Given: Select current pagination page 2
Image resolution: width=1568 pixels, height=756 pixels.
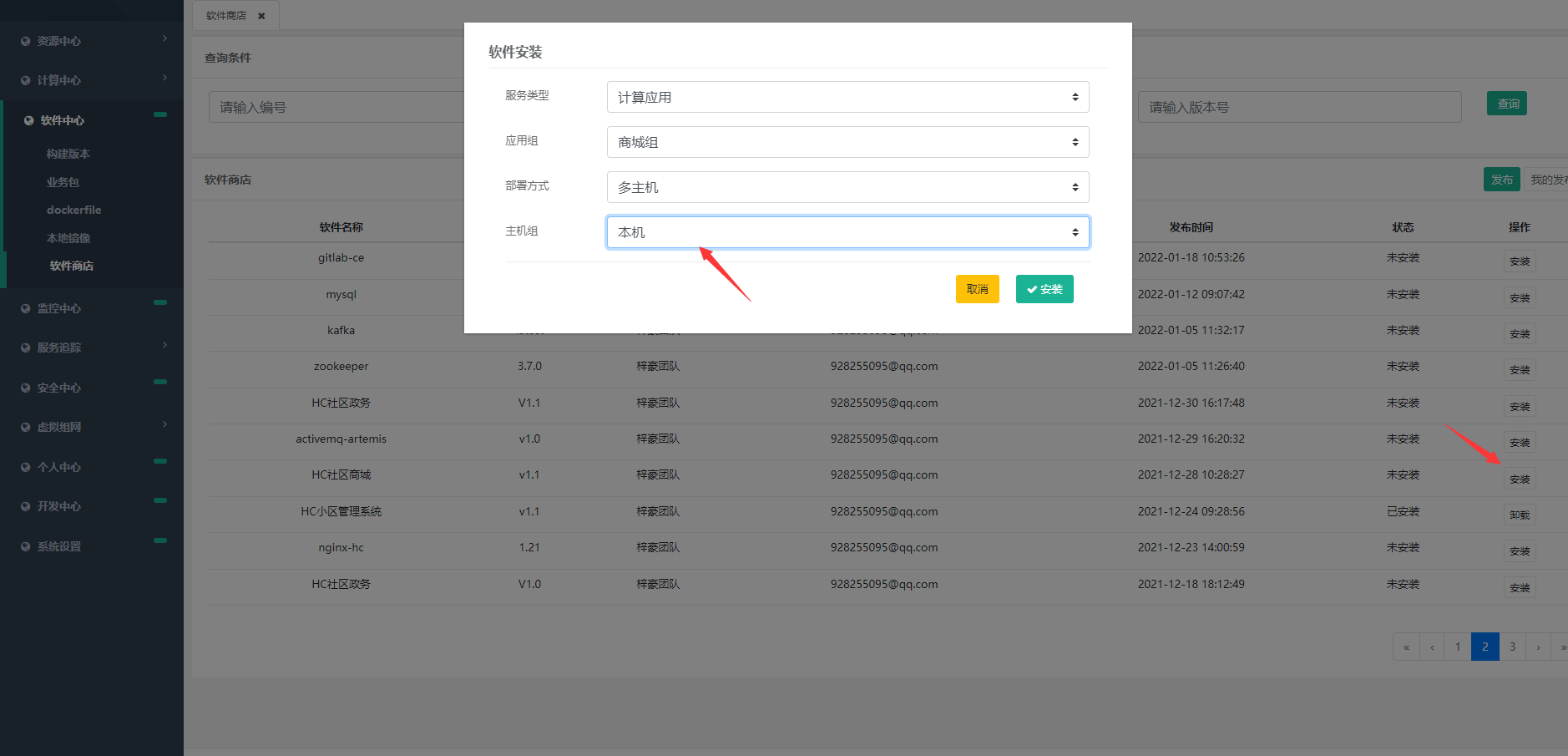Looking at the screenshot, I should pos(1485,647).
